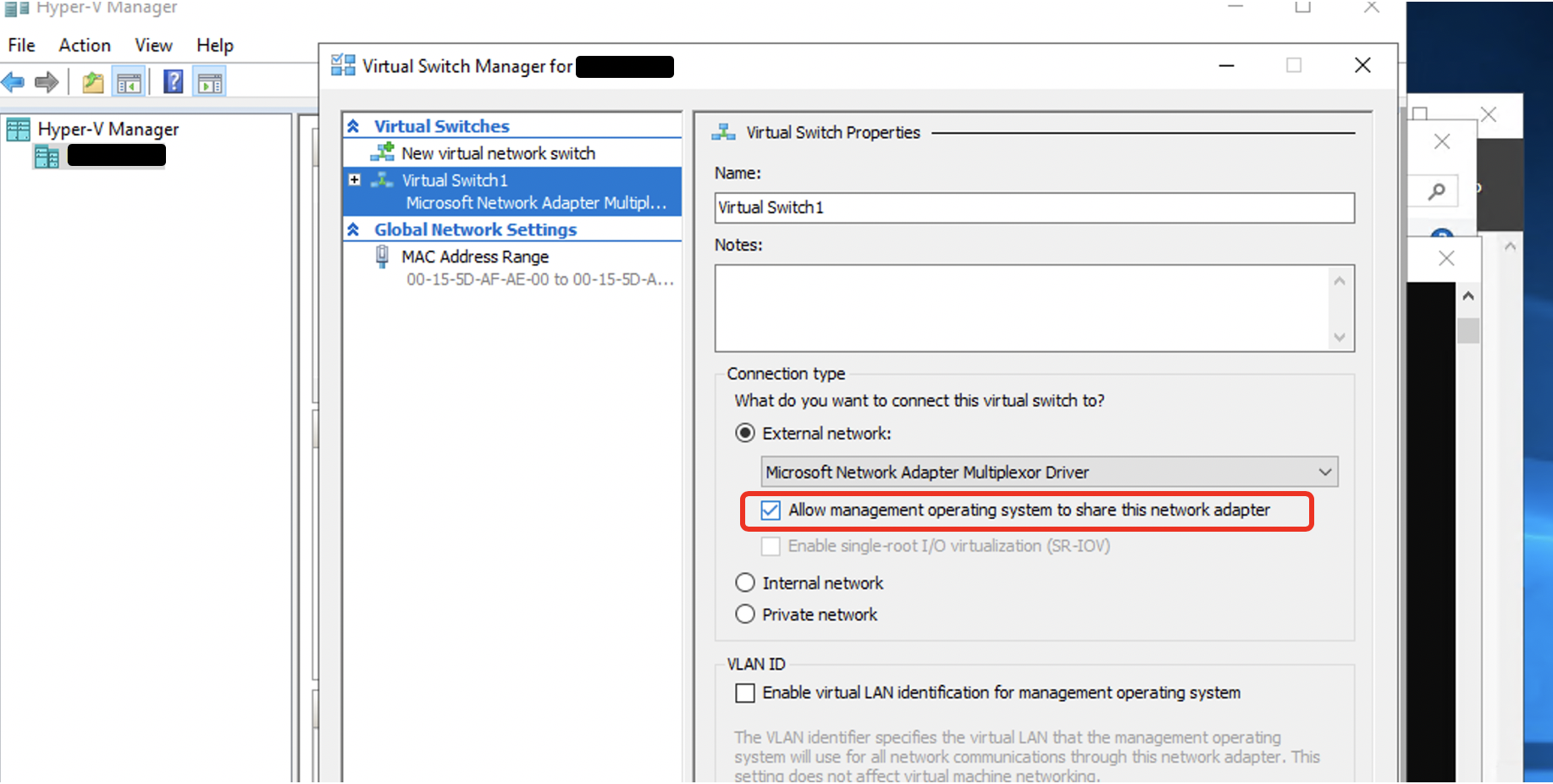Toggle the Show/Hide Action Pane icon
Viewport: 1553px width, 784px height.
[x=209, y=82]
